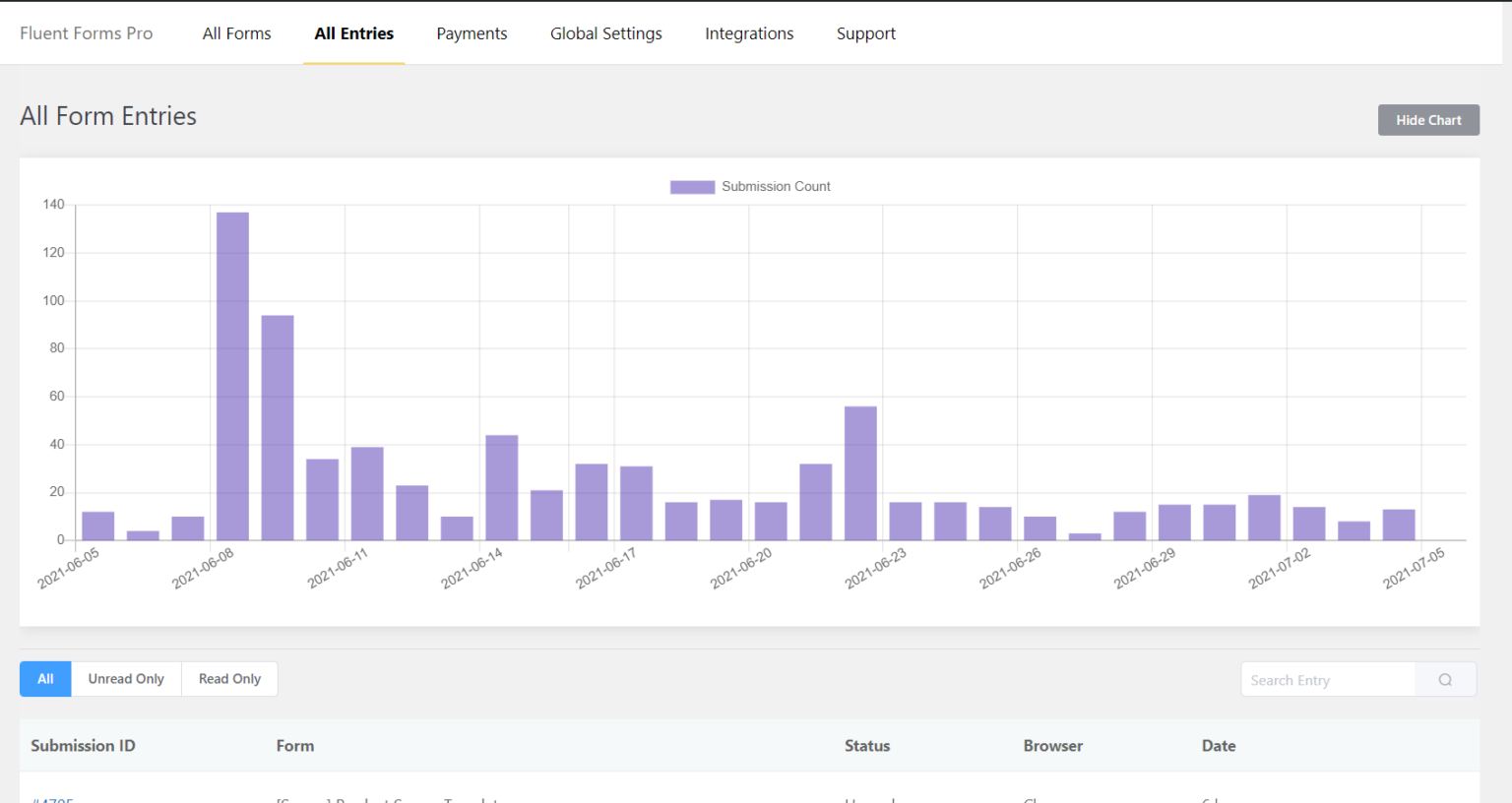Click the Submission ID column header

tap(83, 746)
